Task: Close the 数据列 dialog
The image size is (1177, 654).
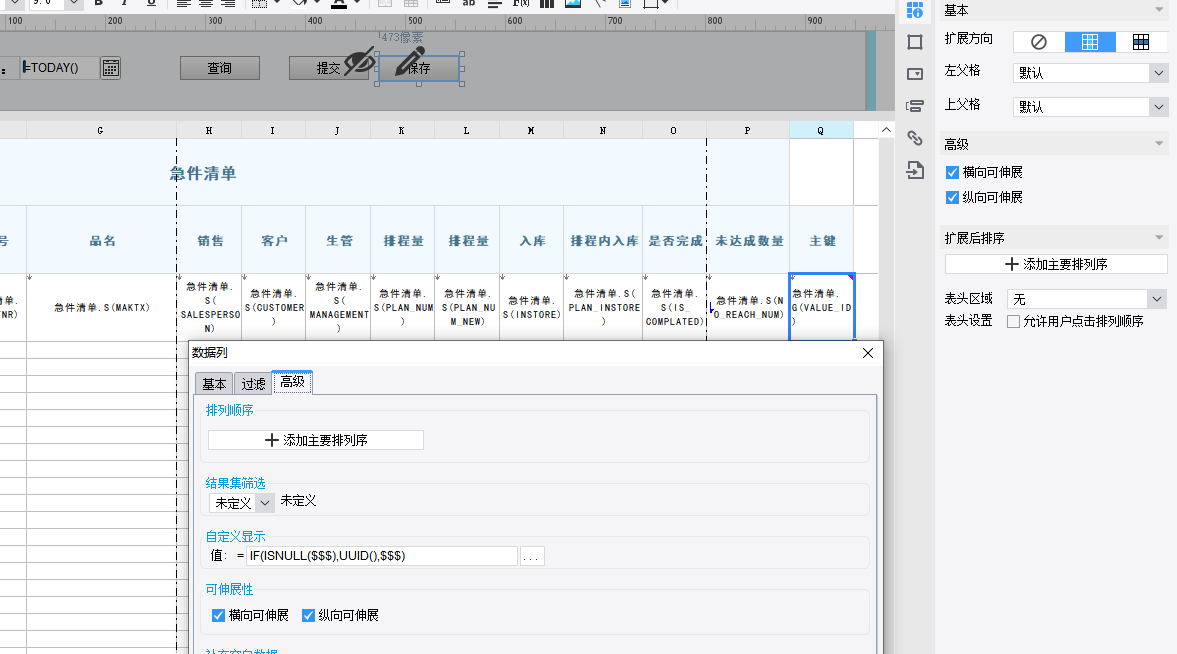Action: 868,353
